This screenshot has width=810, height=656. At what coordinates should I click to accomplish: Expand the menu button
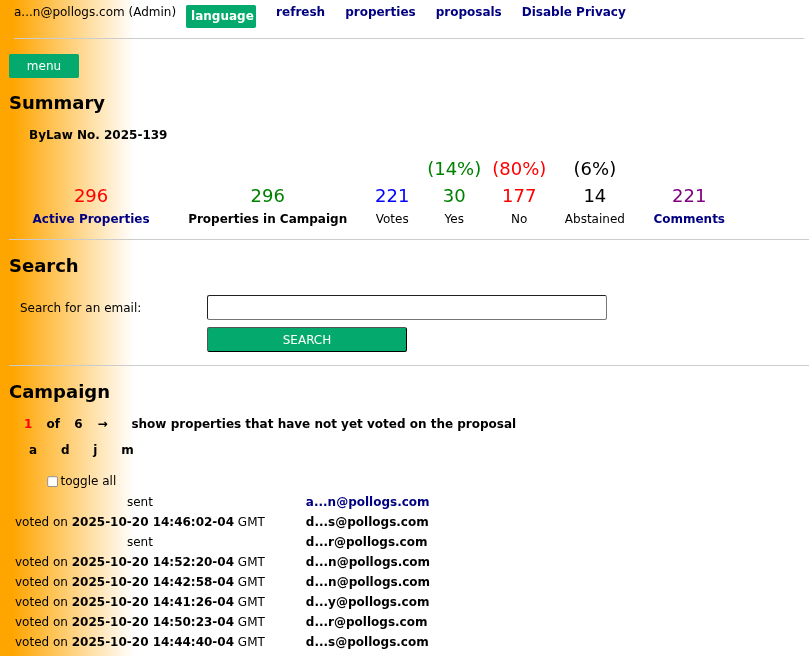pos(44,65)
